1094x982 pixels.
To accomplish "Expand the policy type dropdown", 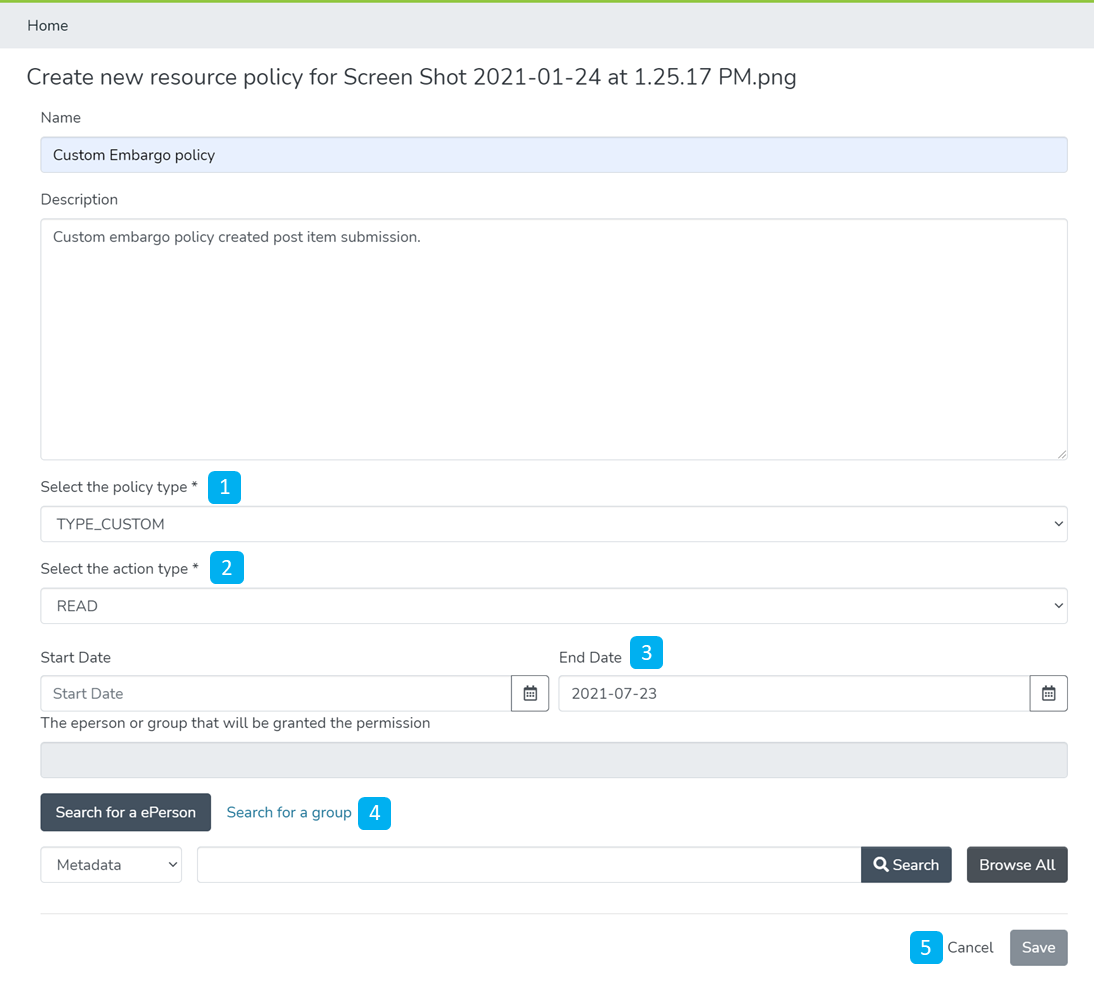I will [553, 524].
